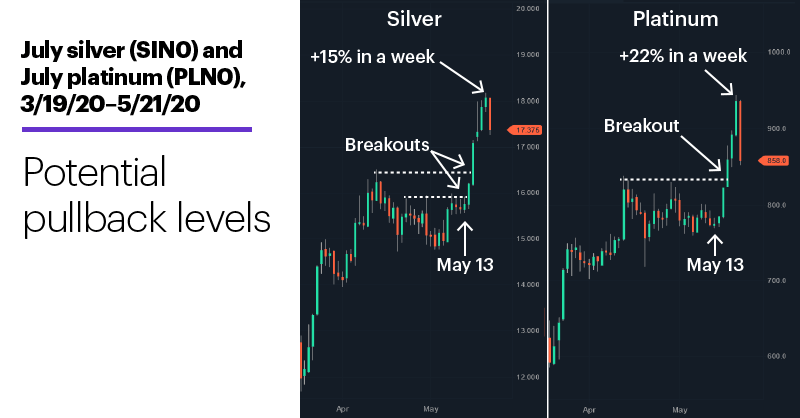800x418 pixels.
Task: Click the '+22% in a week' annotation
Action: [x=683, y=56]
